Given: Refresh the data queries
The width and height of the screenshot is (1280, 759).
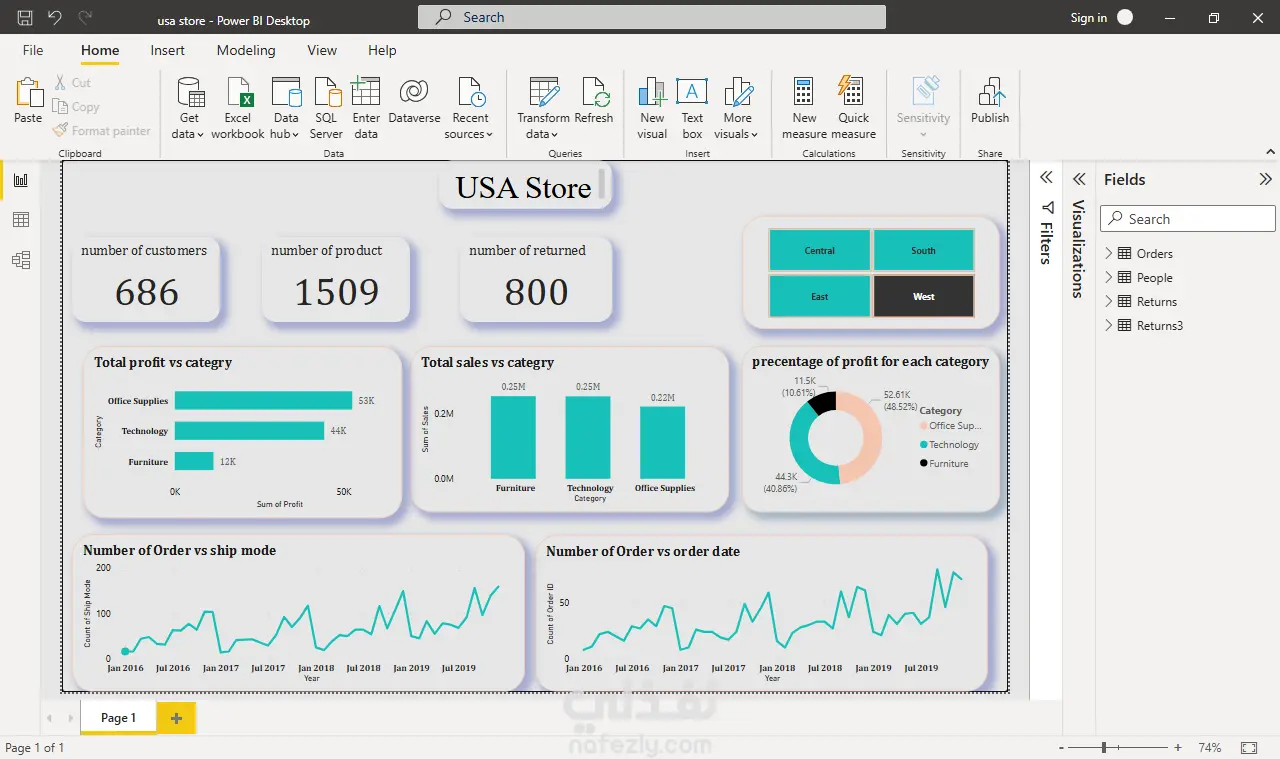Looking at the screenshot, I should pos(594,101).
